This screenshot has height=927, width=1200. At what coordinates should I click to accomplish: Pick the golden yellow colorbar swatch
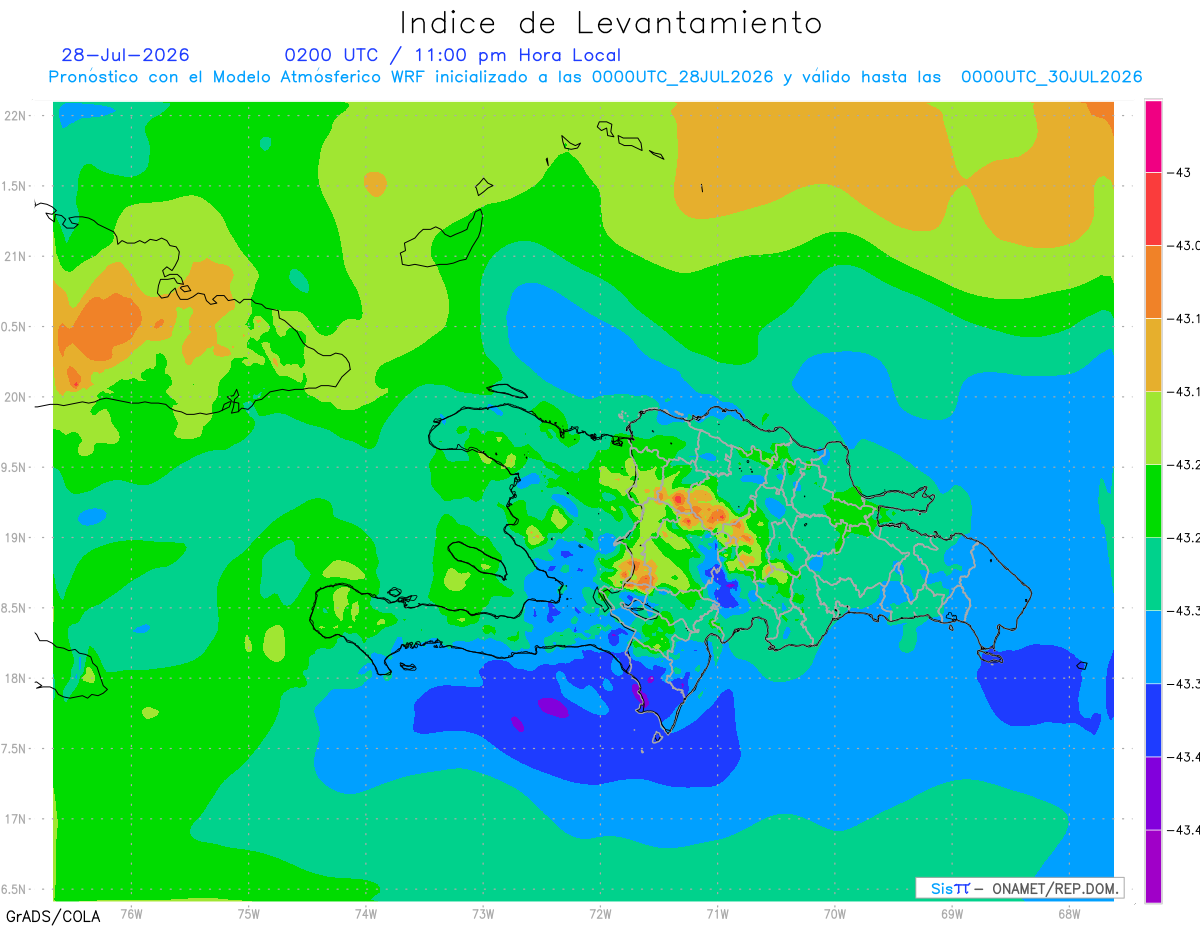1153,354
